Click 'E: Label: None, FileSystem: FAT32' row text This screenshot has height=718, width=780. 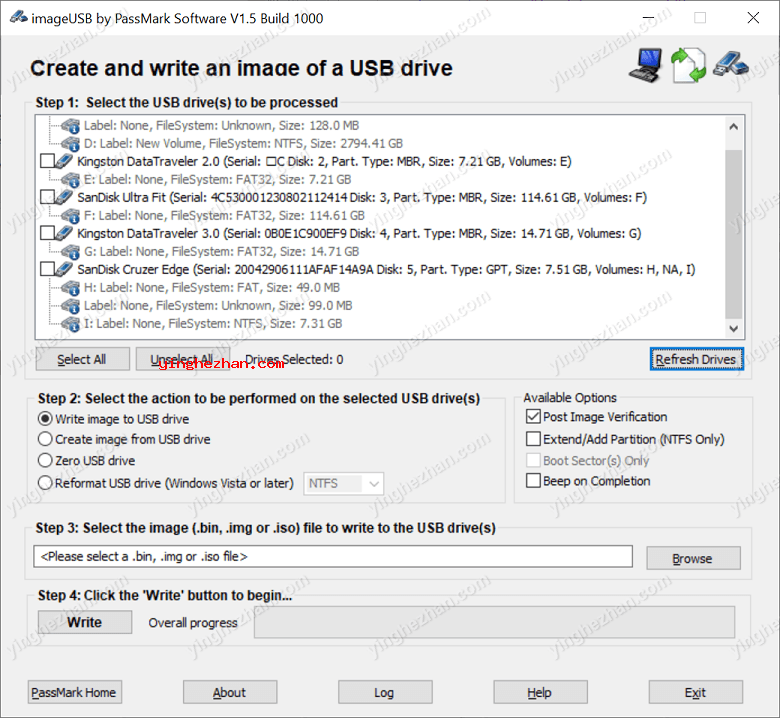pyautogui.click(x=218, y=179)
